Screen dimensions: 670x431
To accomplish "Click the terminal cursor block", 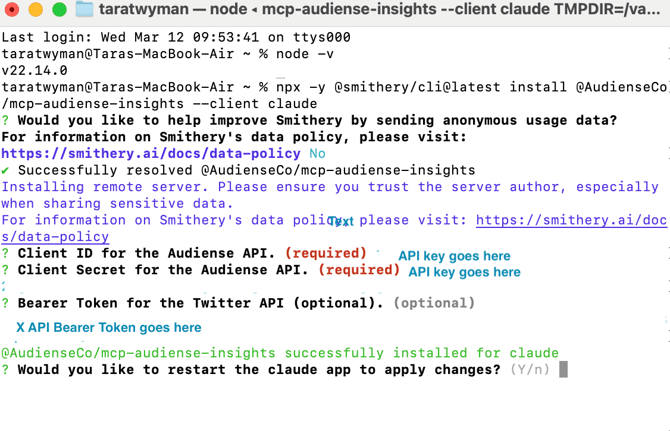I will 564,369.
